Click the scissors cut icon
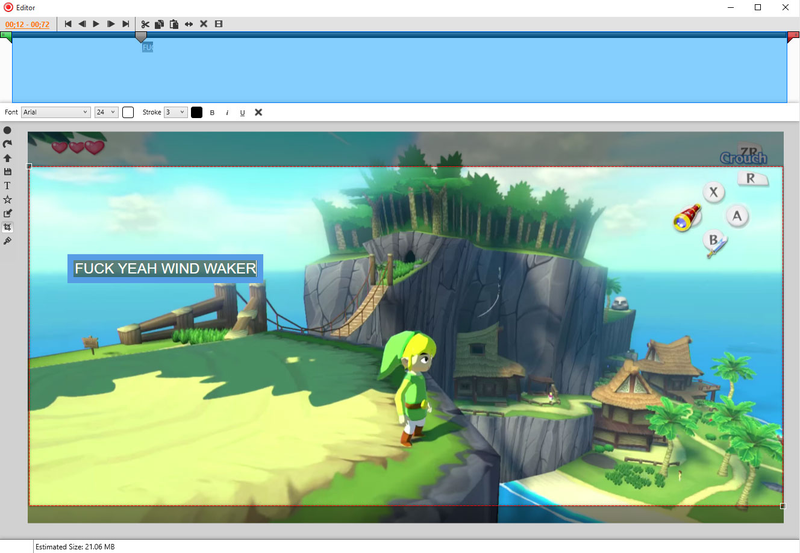 tap(145, 24)
